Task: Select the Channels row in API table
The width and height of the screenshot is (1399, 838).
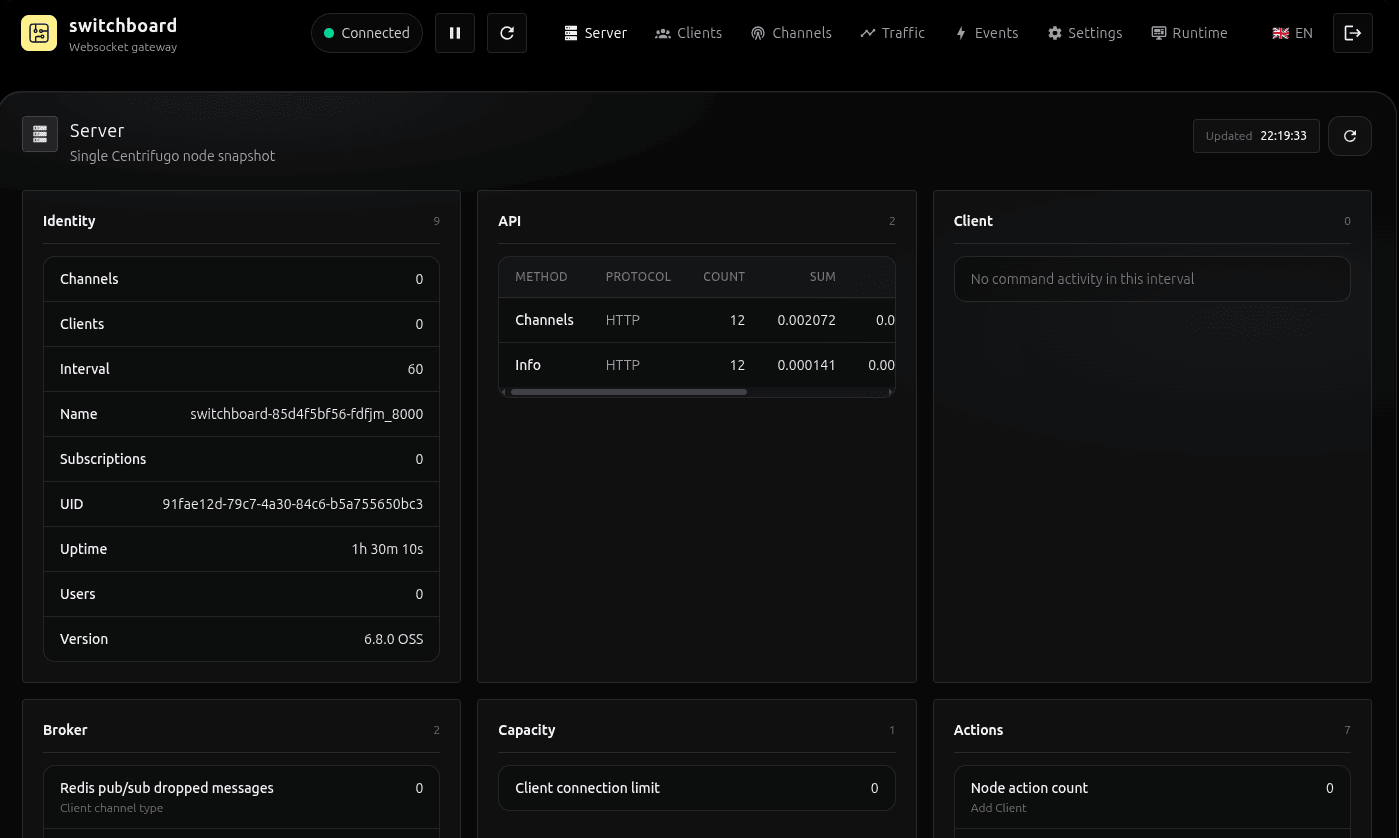Action: point(697,320)
